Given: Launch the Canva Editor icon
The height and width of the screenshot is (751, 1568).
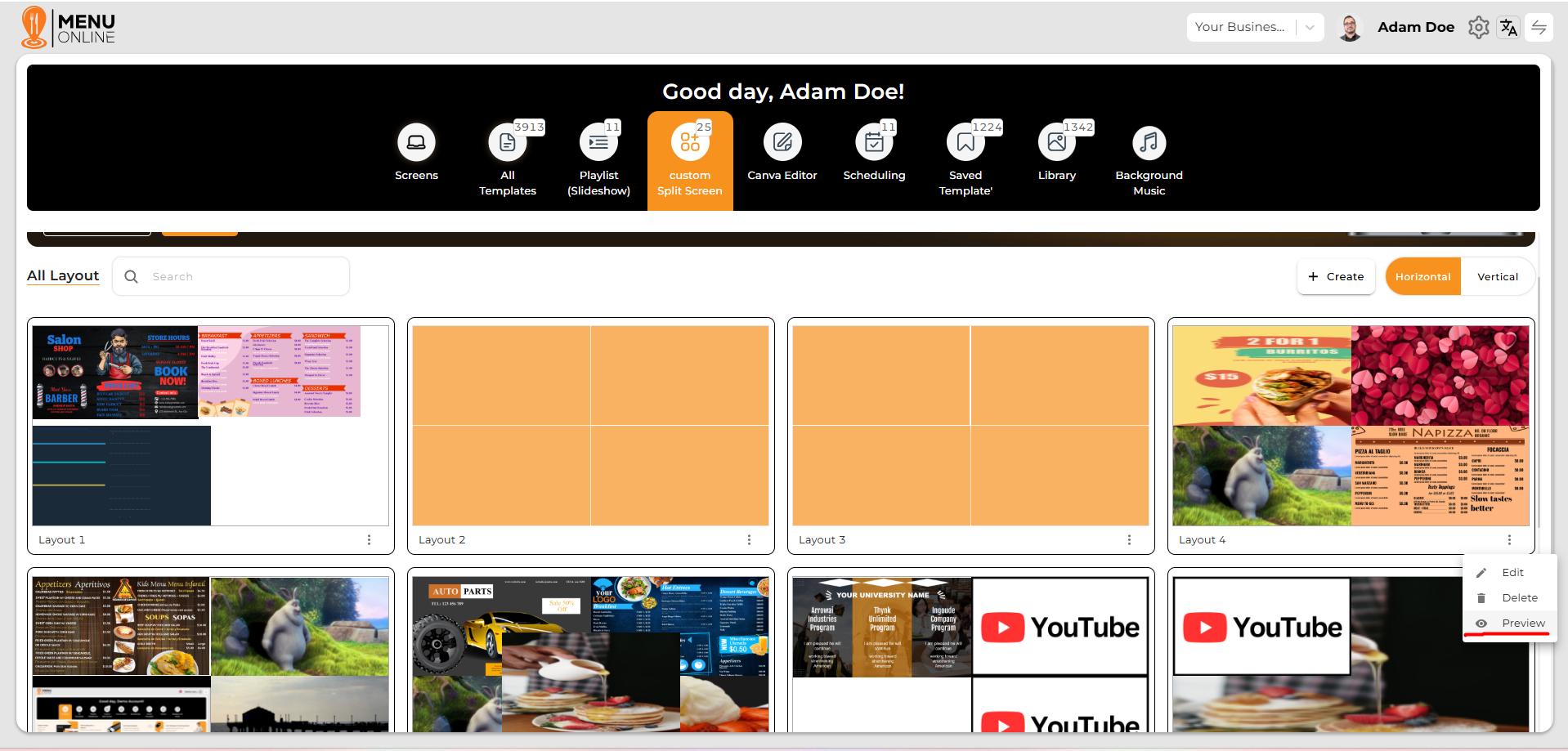Looking at the screenshot, I should pos(782,143).
